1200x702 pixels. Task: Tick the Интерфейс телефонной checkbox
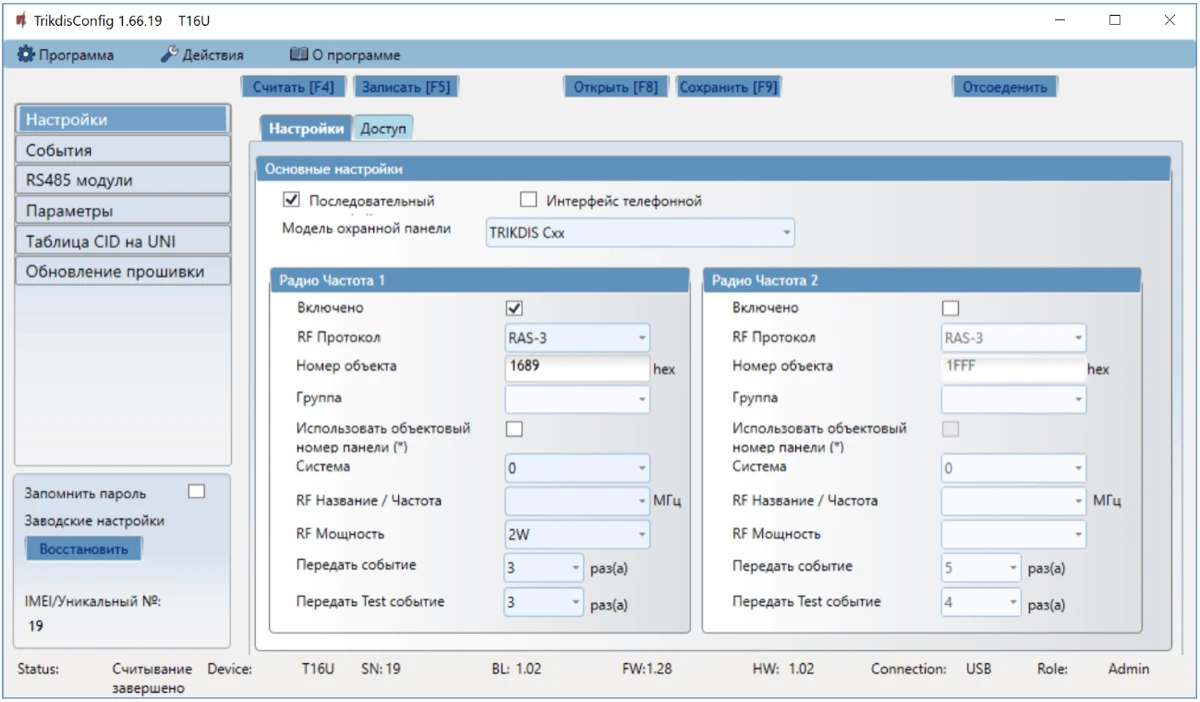pyautogui.click(x=529, y=200)
